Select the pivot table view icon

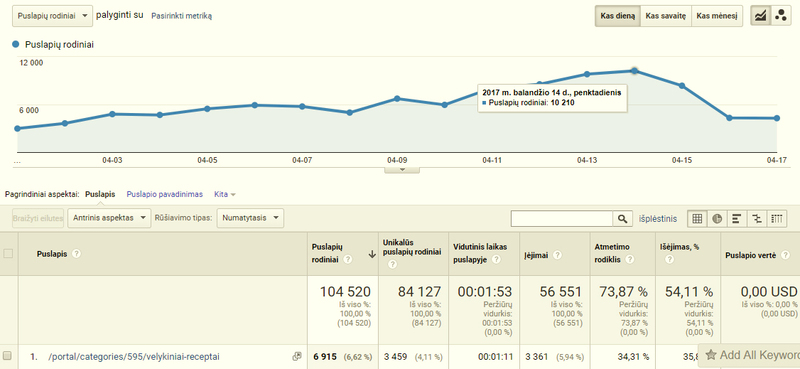pyautogui.click(x=777, y=219)
